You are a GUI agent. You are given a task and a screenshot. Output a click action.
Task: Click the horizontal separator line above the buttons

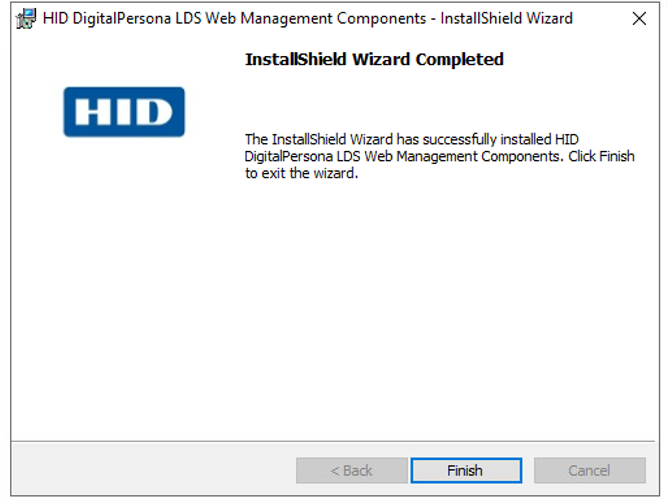335,441
